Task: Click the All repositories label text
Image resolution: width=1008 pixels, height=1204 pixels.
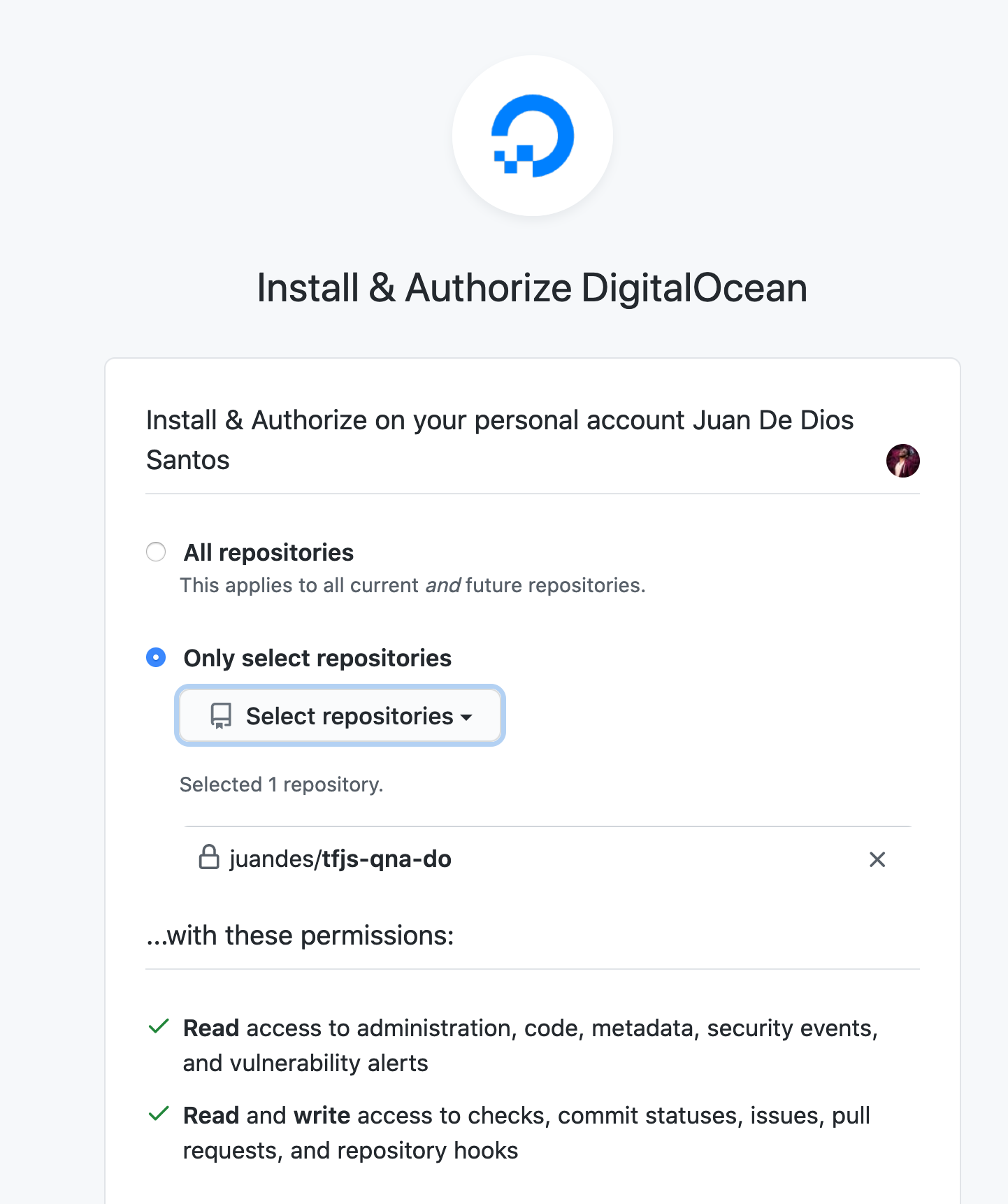Action: [268, 552]
